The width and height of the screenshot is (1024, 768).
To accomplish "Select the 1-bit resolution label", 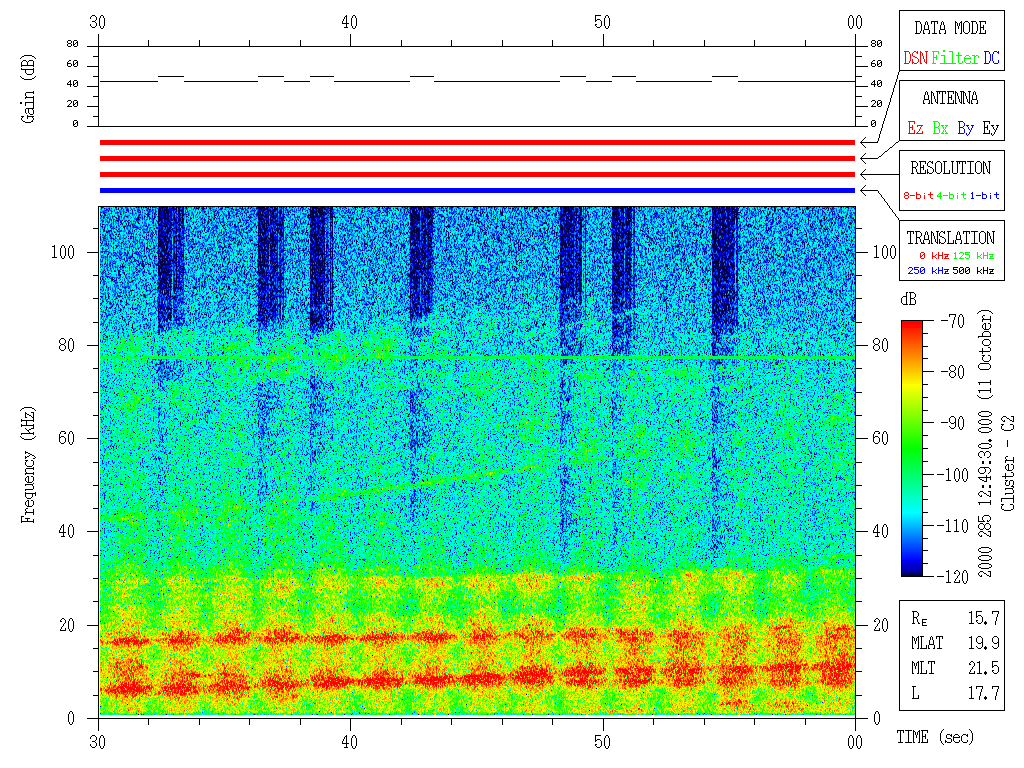I will coord(985,196).
